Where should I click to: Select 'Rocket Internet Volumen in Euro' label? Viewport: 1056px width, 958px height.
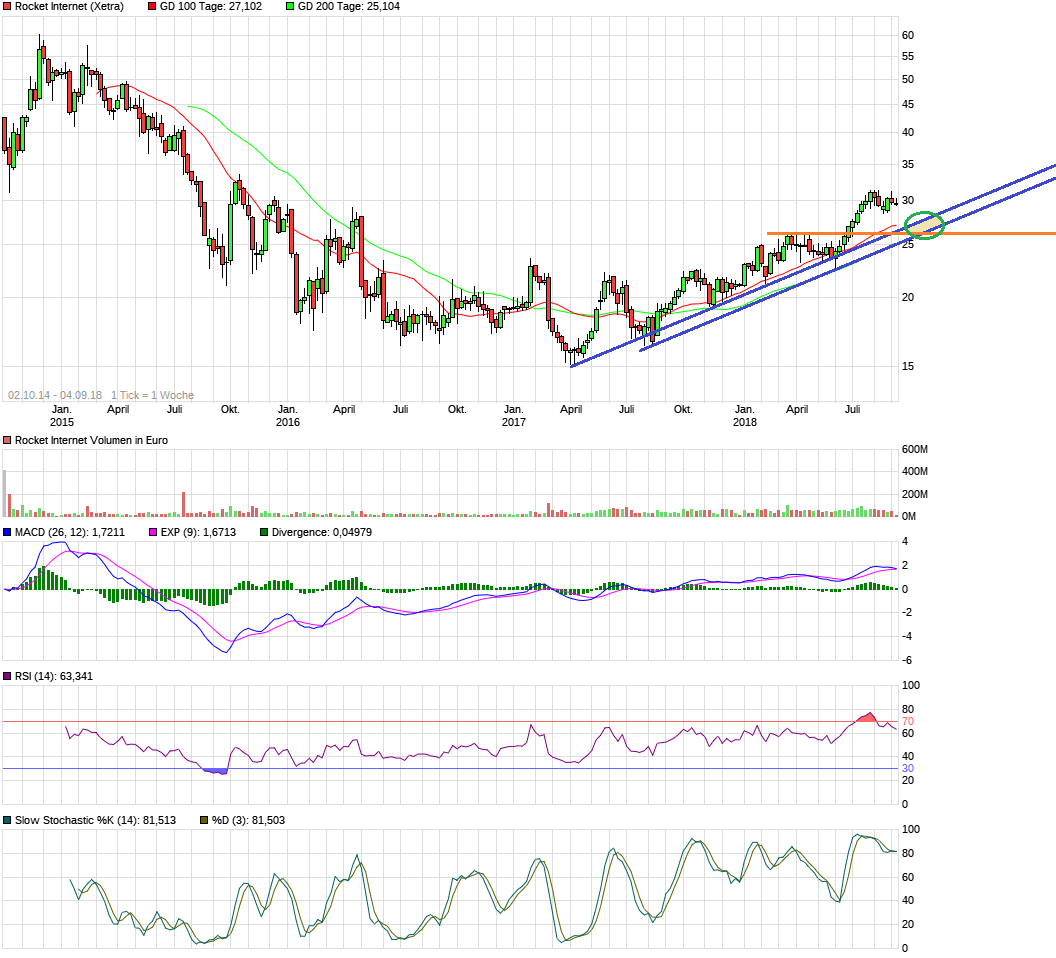(x=92, y=441)
